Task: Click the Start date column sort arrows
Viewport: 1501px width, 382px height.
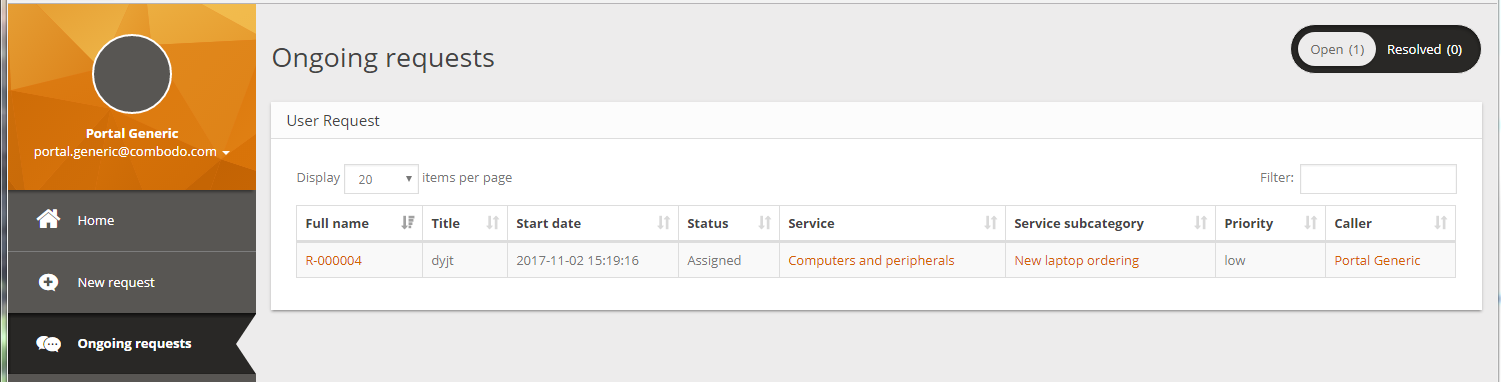Action: click(x=664, y=223)
